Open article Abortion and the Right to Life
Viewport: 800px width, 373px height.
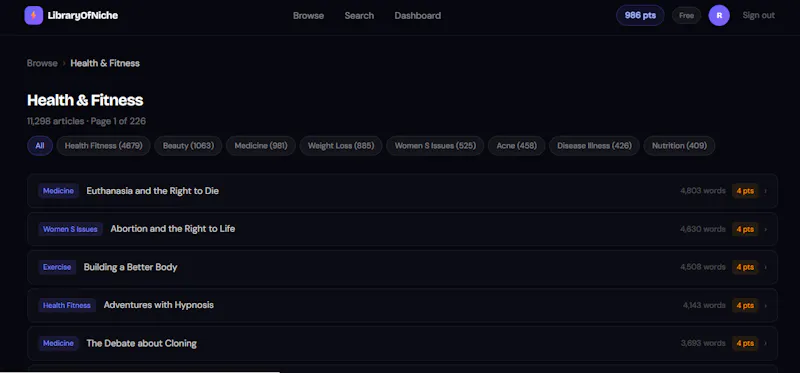click(x=402, y=229)
